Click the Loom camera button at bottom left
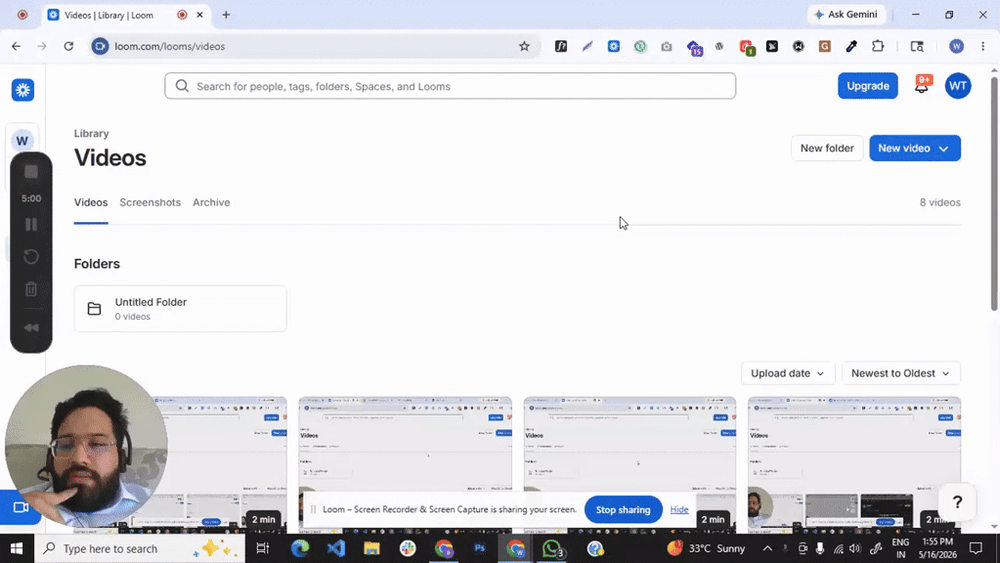This screenshot has width=1000, height=563. pyautogui.click(x=20, y=508)
